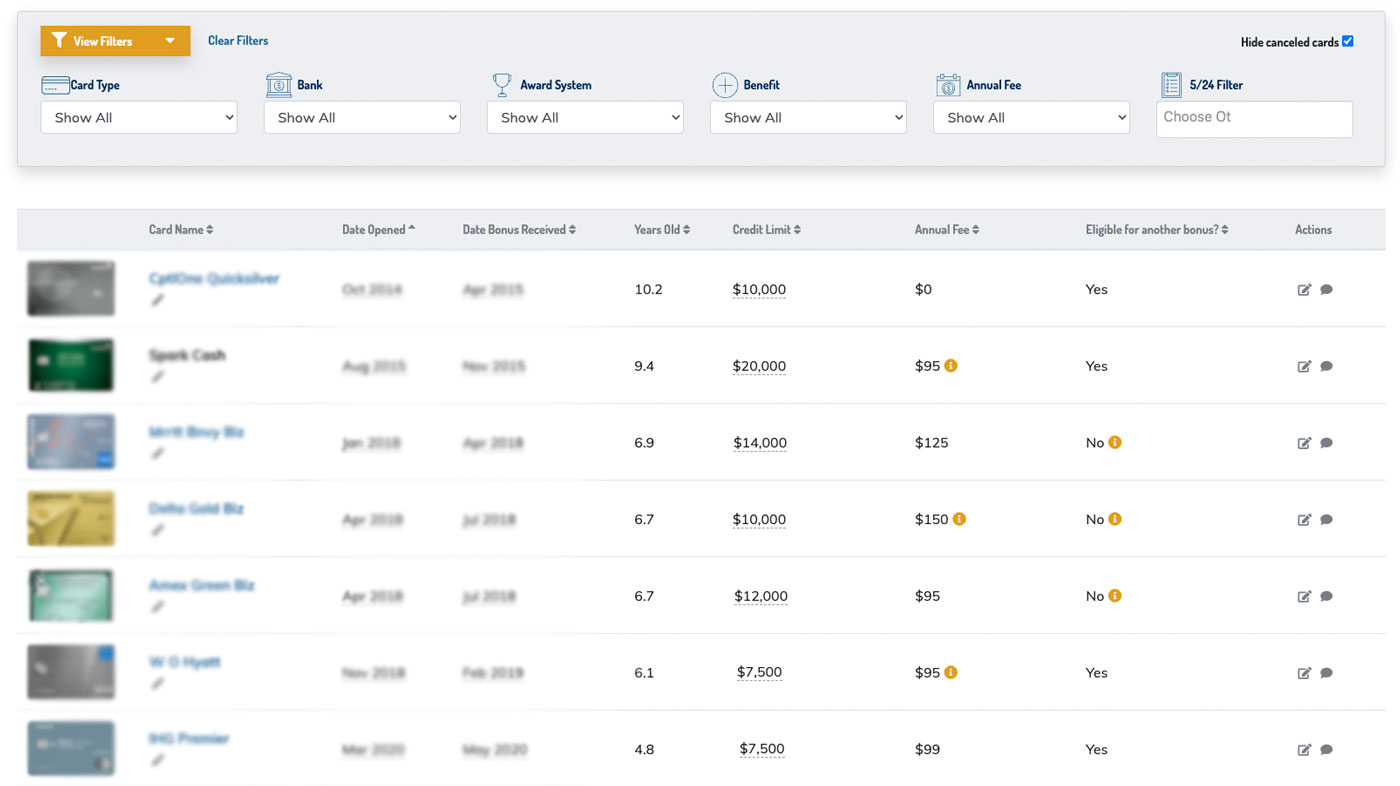
Task: Click the pencil icon under CptlOne Quicksilver
Action: (x=157, y=298)
